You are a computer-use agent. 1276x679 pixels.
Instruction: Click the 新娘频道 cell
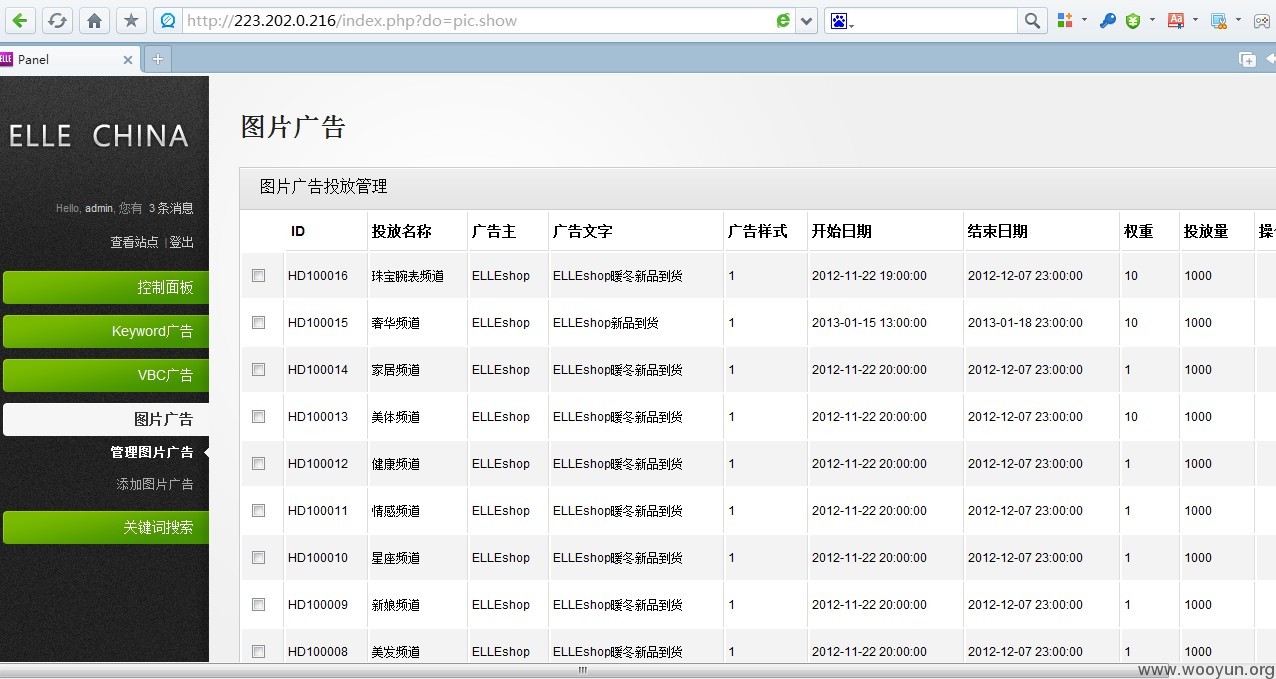click(x=395, y=605)
